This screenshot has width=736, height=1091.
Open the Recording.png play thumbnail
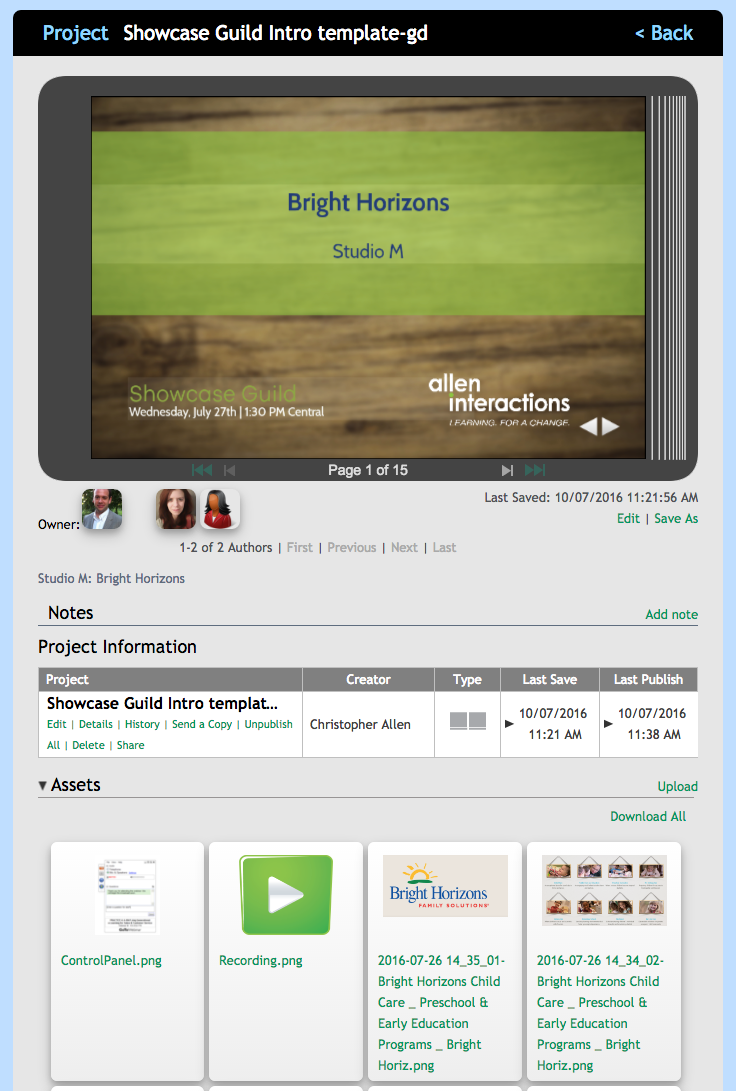tap(286, 895)
